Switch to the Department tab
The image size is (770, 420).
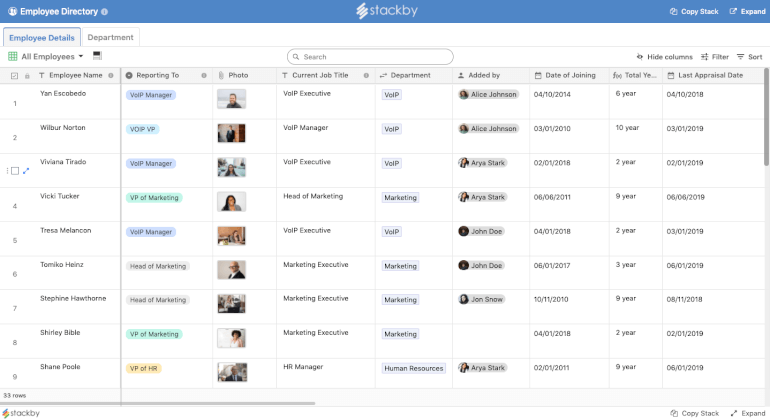[111, 37]
